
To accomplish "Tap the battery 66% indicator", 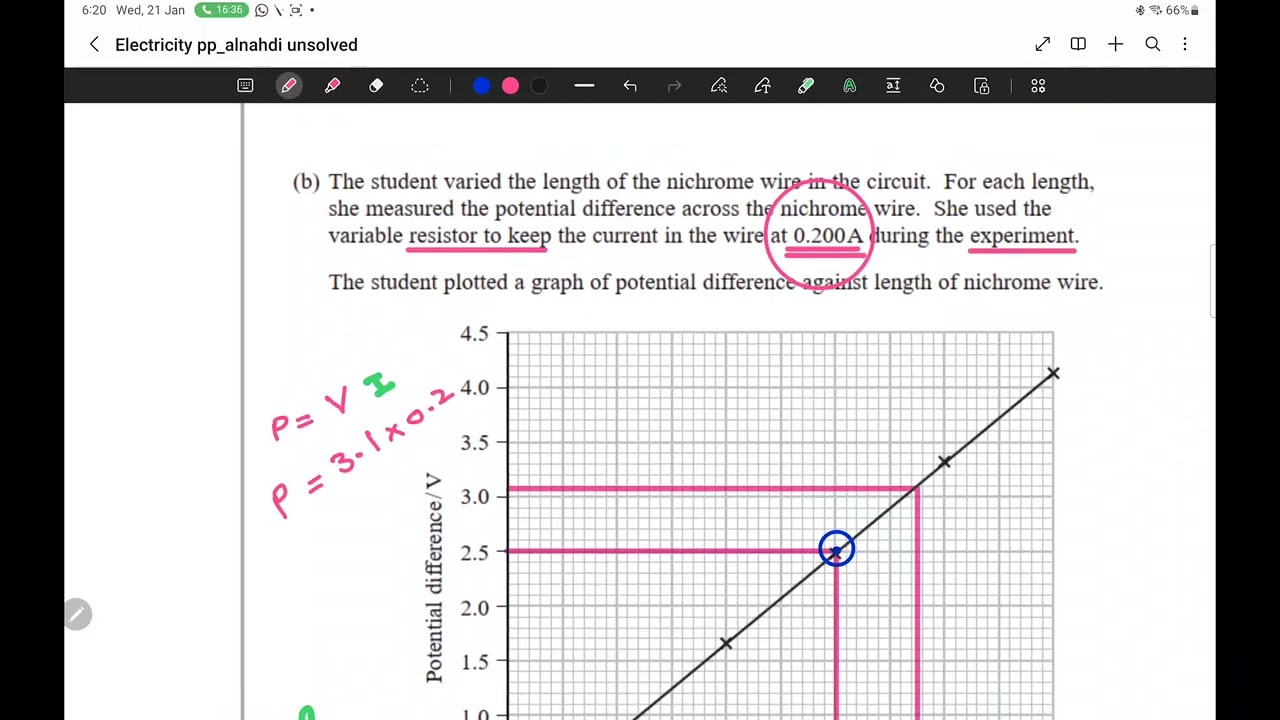I will click(1181, 10).
